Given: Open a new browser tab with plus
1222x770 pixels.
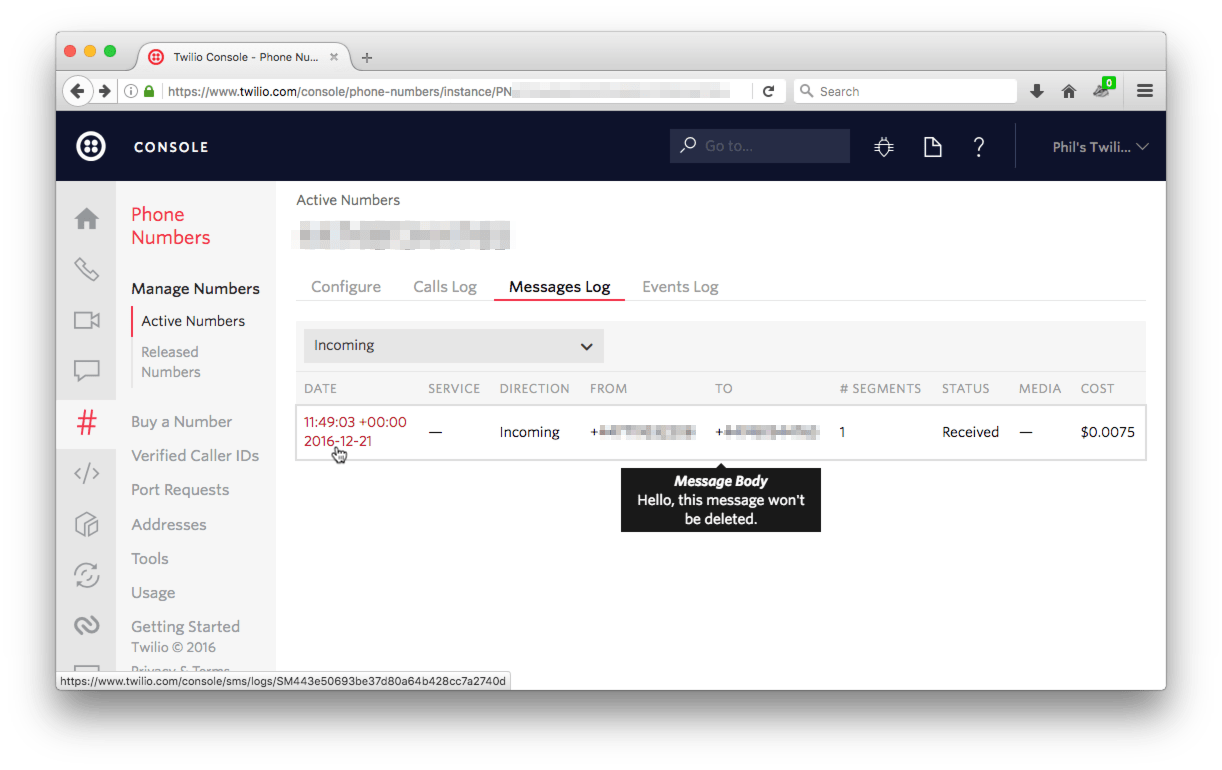Looking at the screenshot, I should (x=367, y=57).
